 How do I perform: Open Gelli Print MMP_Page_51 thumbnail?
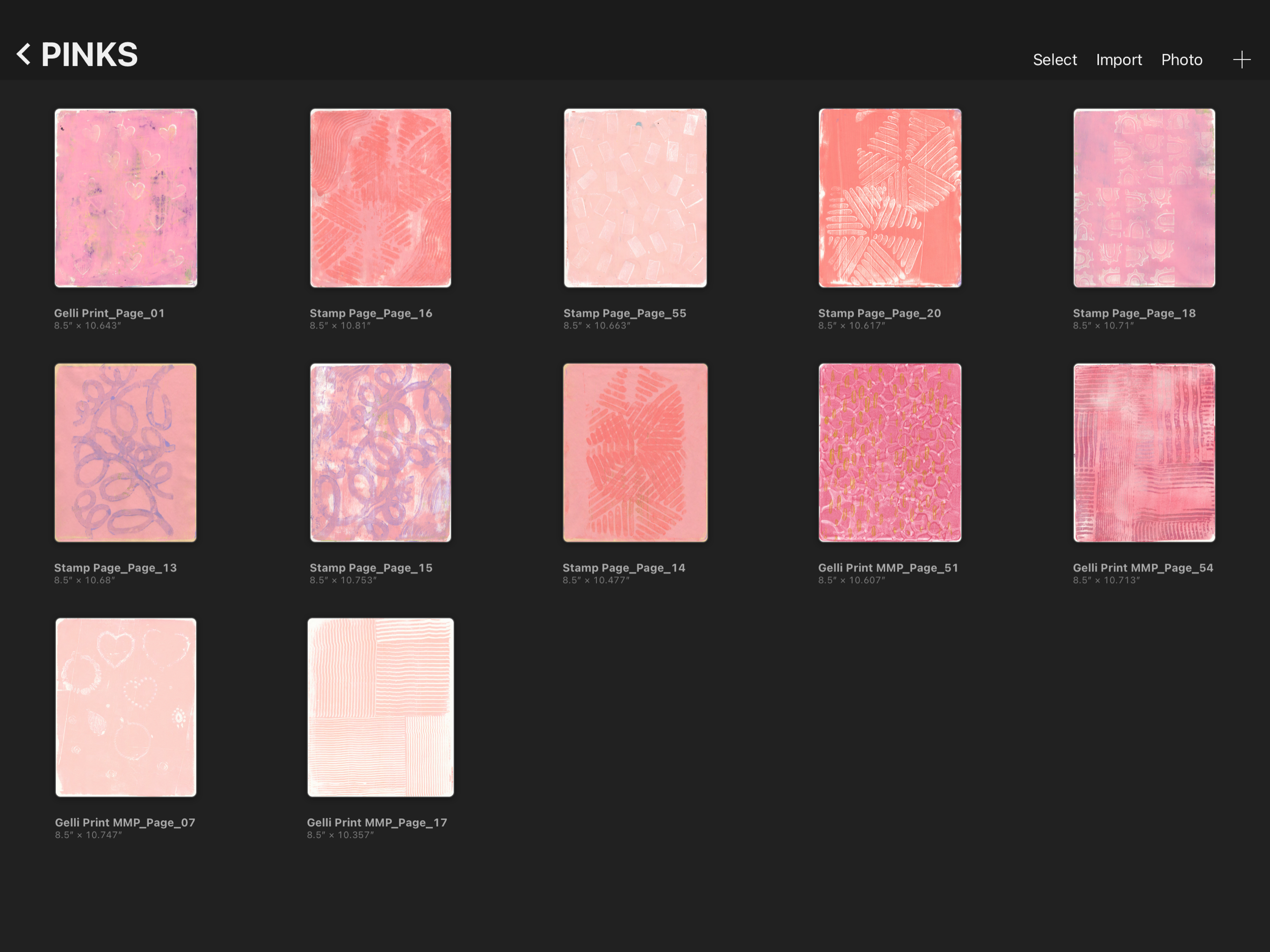click(890, 453)
